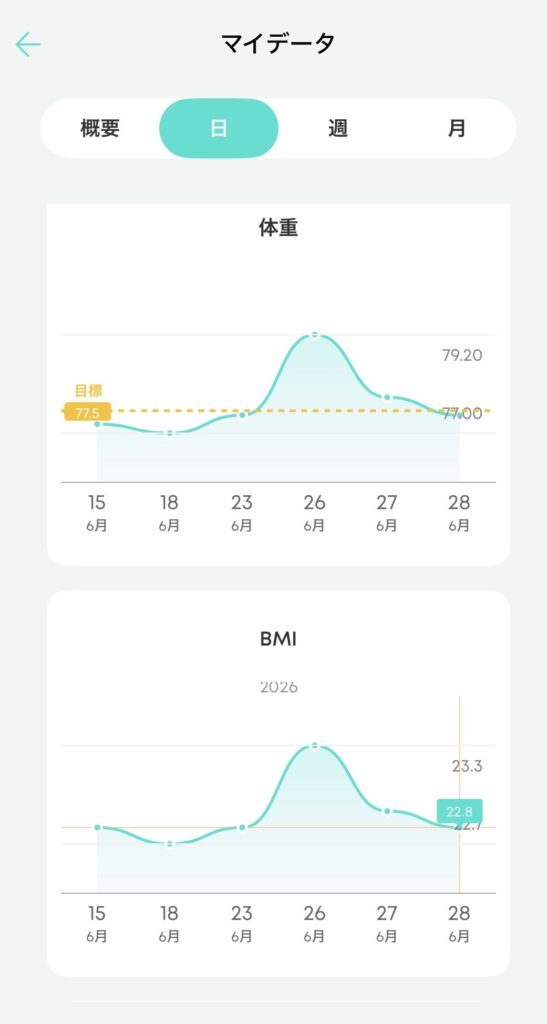This screenshot has width=547, height=1024.
Task: Select the BMI peak point on June 26
Action: [315, 746]
